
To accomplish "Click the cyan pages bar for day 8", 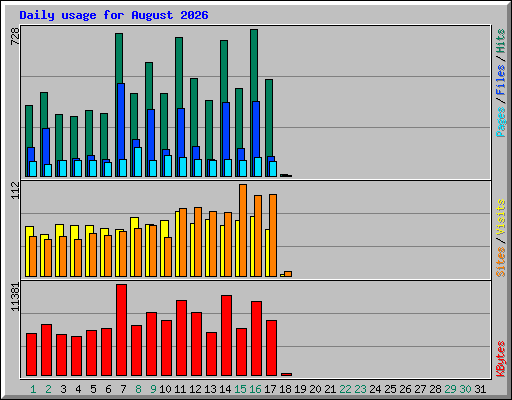I will tap(138, 162).
